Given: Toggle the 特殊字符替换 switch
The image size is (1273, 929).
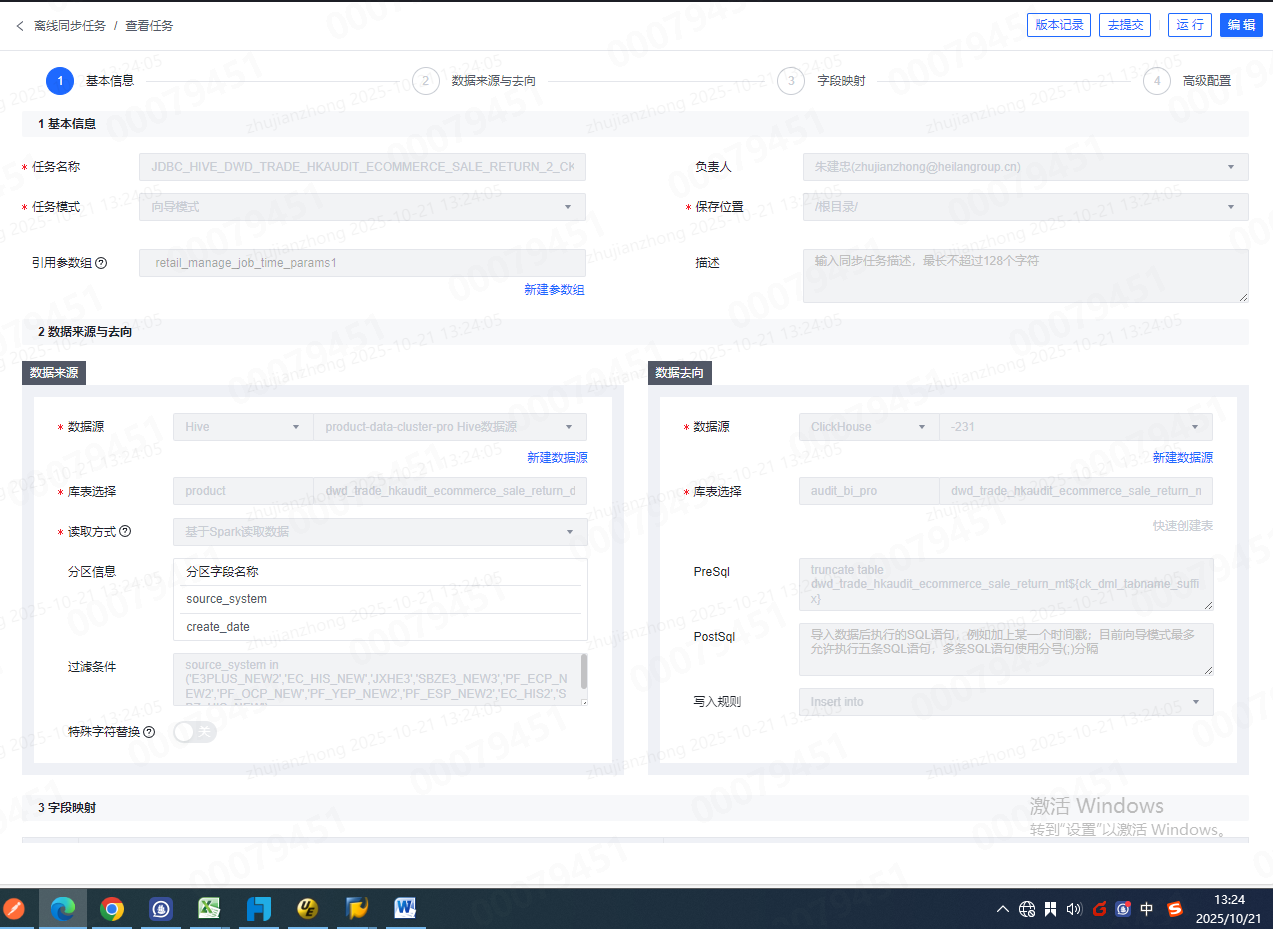Looking at the screenshot, I should (x=194, y=732).
